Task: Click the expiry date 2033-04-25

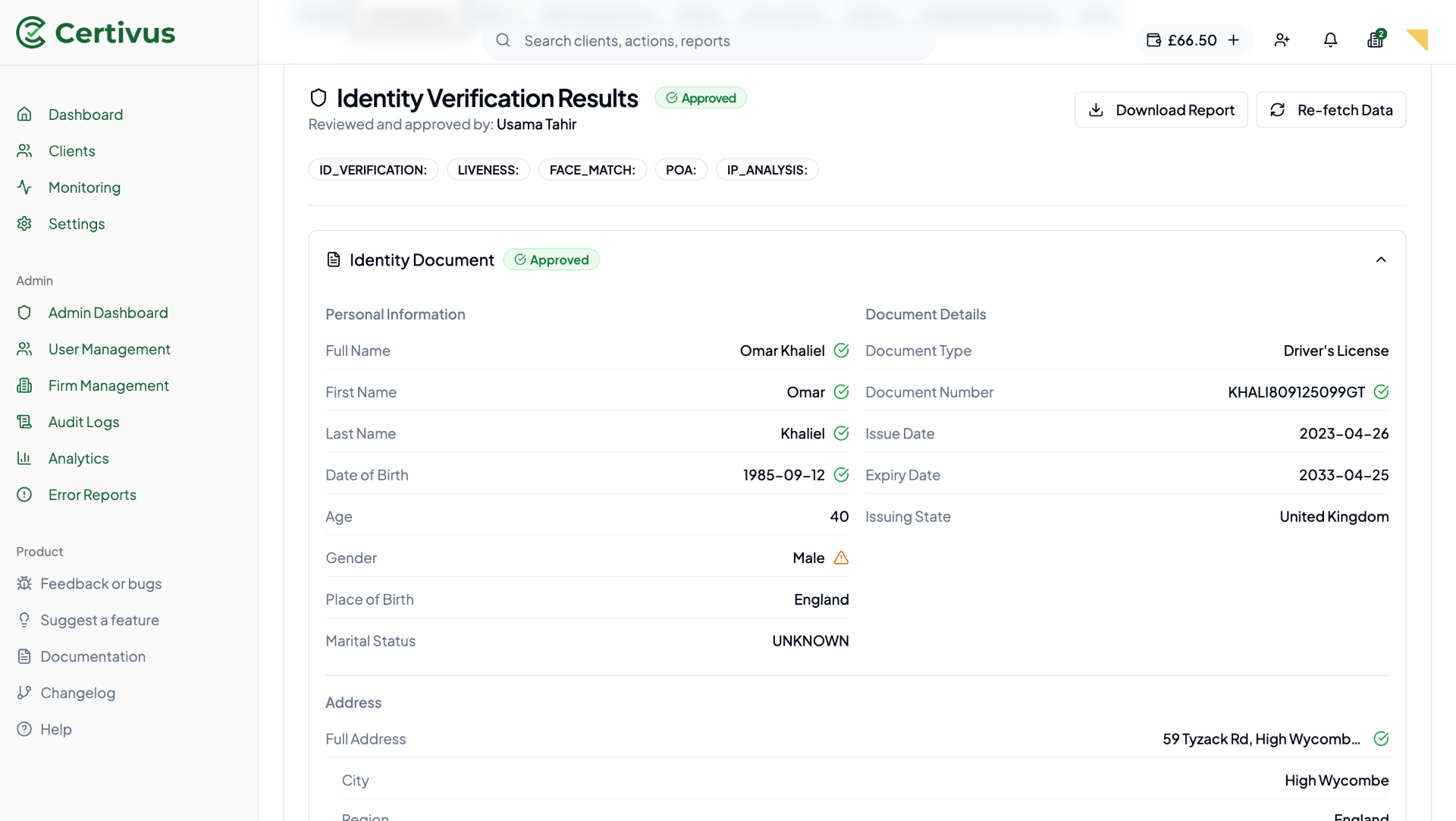Action: point(1344,475)
